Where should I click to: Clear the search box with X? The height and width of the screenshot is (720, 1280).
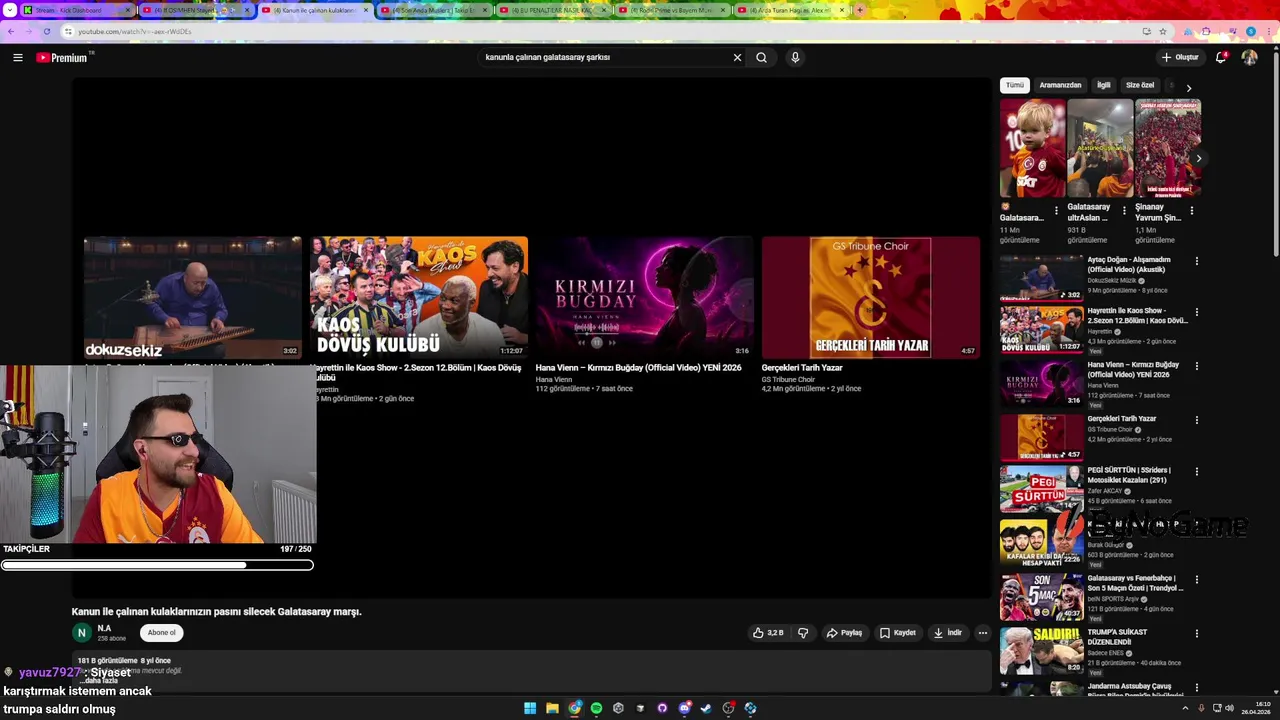[737, 57]
